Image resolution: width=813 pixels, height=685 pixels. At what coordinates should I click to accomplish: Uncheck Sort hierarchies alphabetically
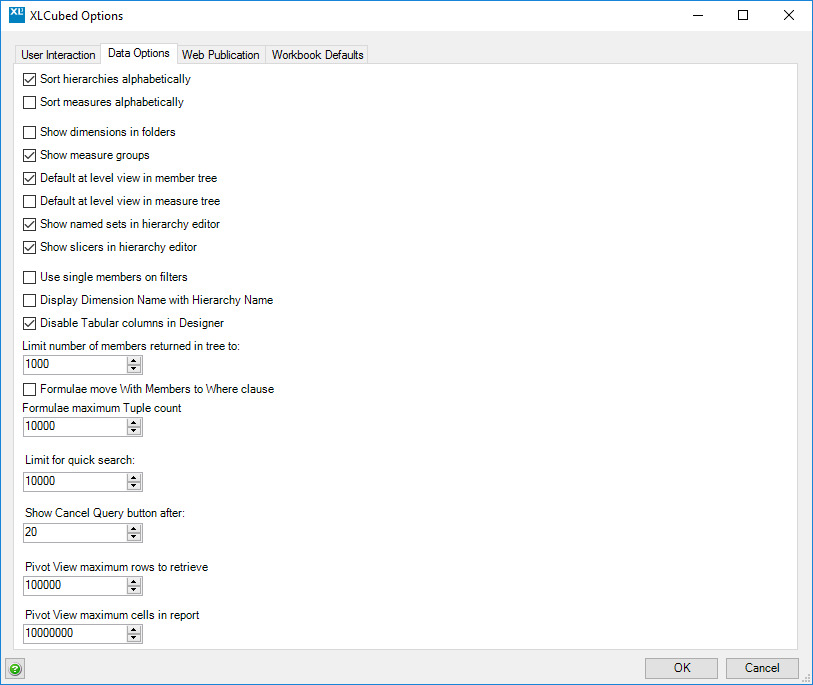[30, 79]
